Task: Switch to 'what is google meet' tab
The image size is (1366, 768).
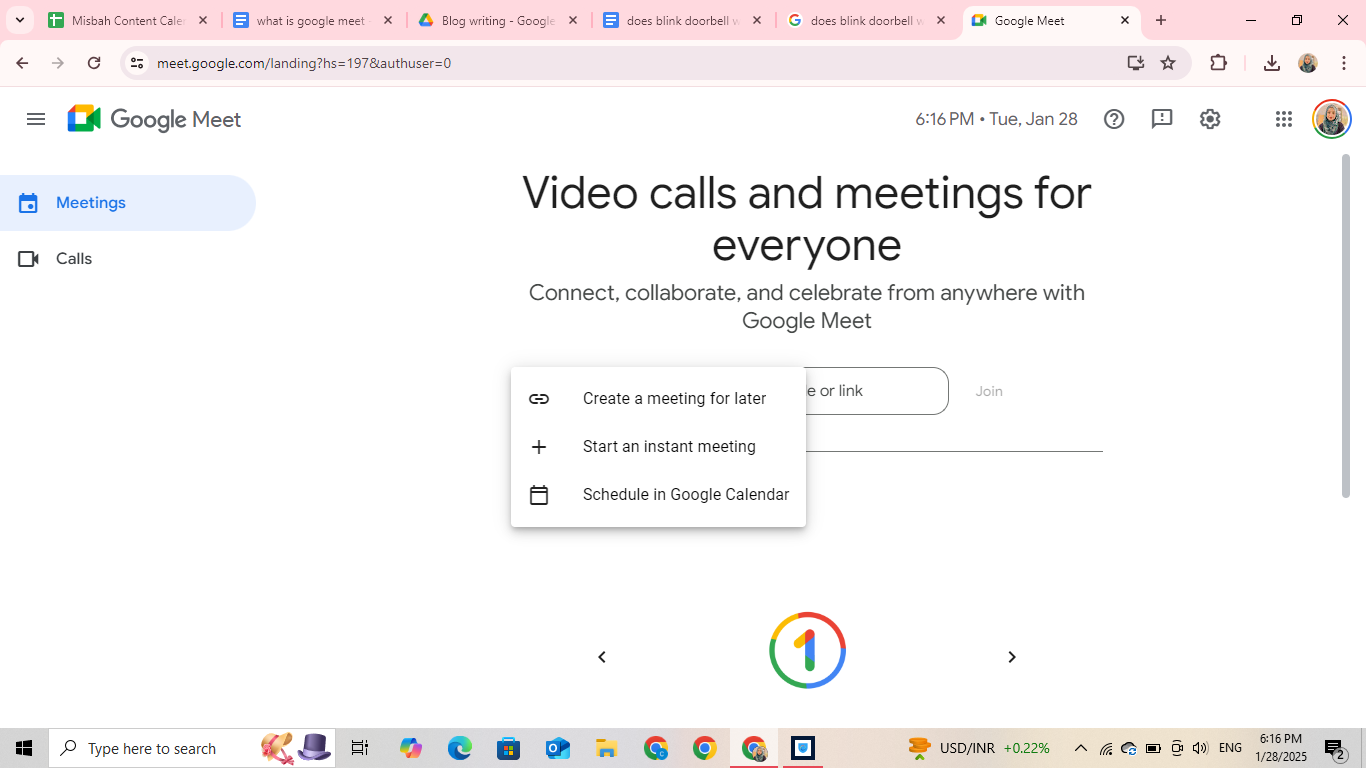Action: point(313,20)
